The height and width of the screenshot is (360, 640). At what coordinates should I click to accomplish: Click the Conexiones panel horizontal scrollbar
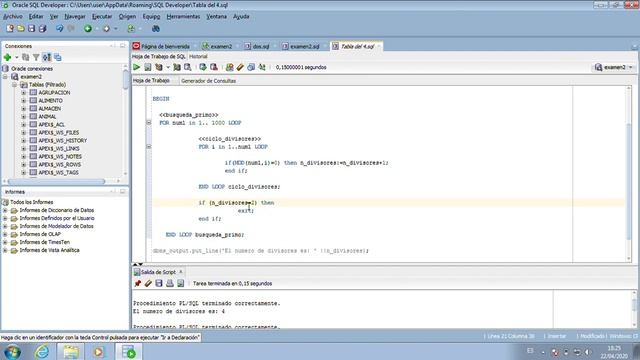tap(56, 181)
